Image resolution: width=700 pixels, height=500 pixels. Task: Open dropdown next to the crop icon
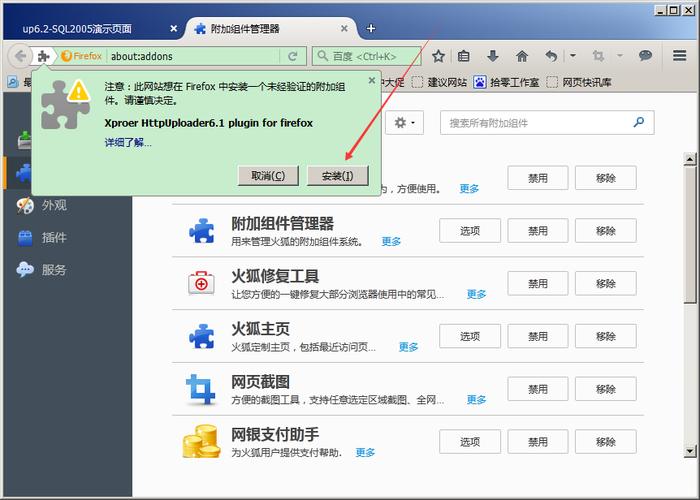(620, 56)
